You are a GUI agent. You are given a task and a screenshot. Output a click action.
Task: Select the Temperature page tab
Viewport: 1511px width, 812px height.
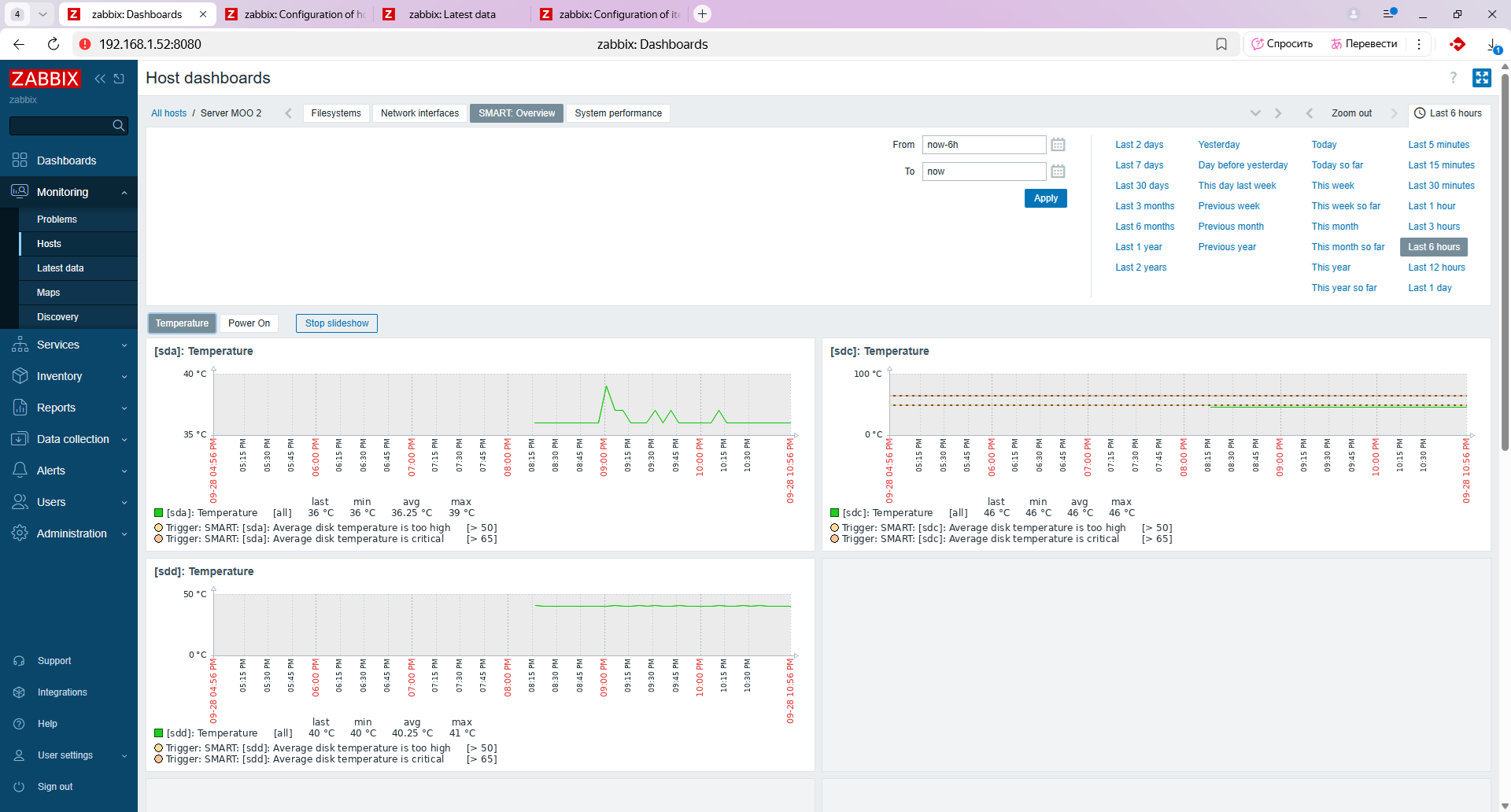point(182,323)
